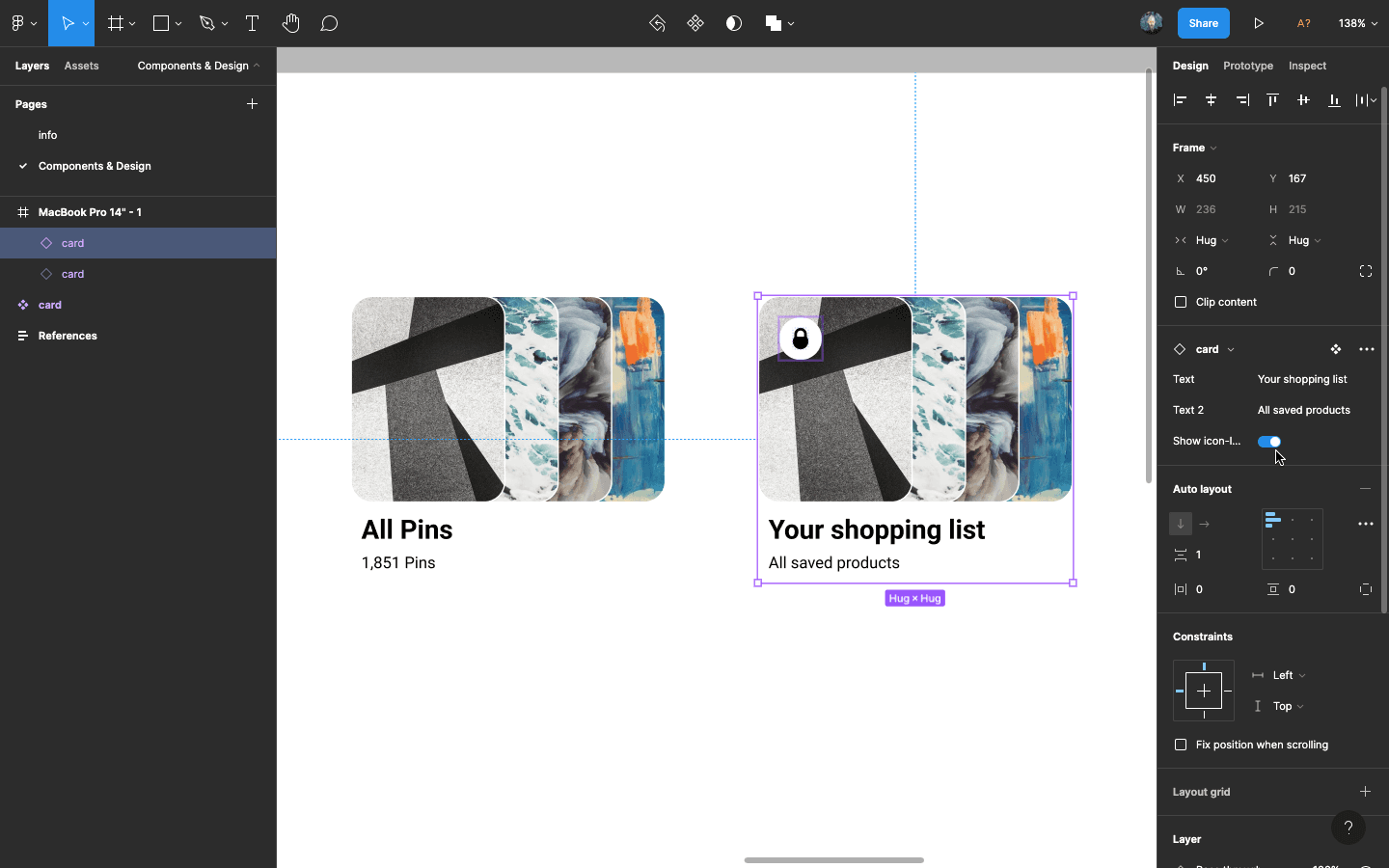Add a new page with plus icon
Viewport: 1389px width, 868px height.
point(252,104)
